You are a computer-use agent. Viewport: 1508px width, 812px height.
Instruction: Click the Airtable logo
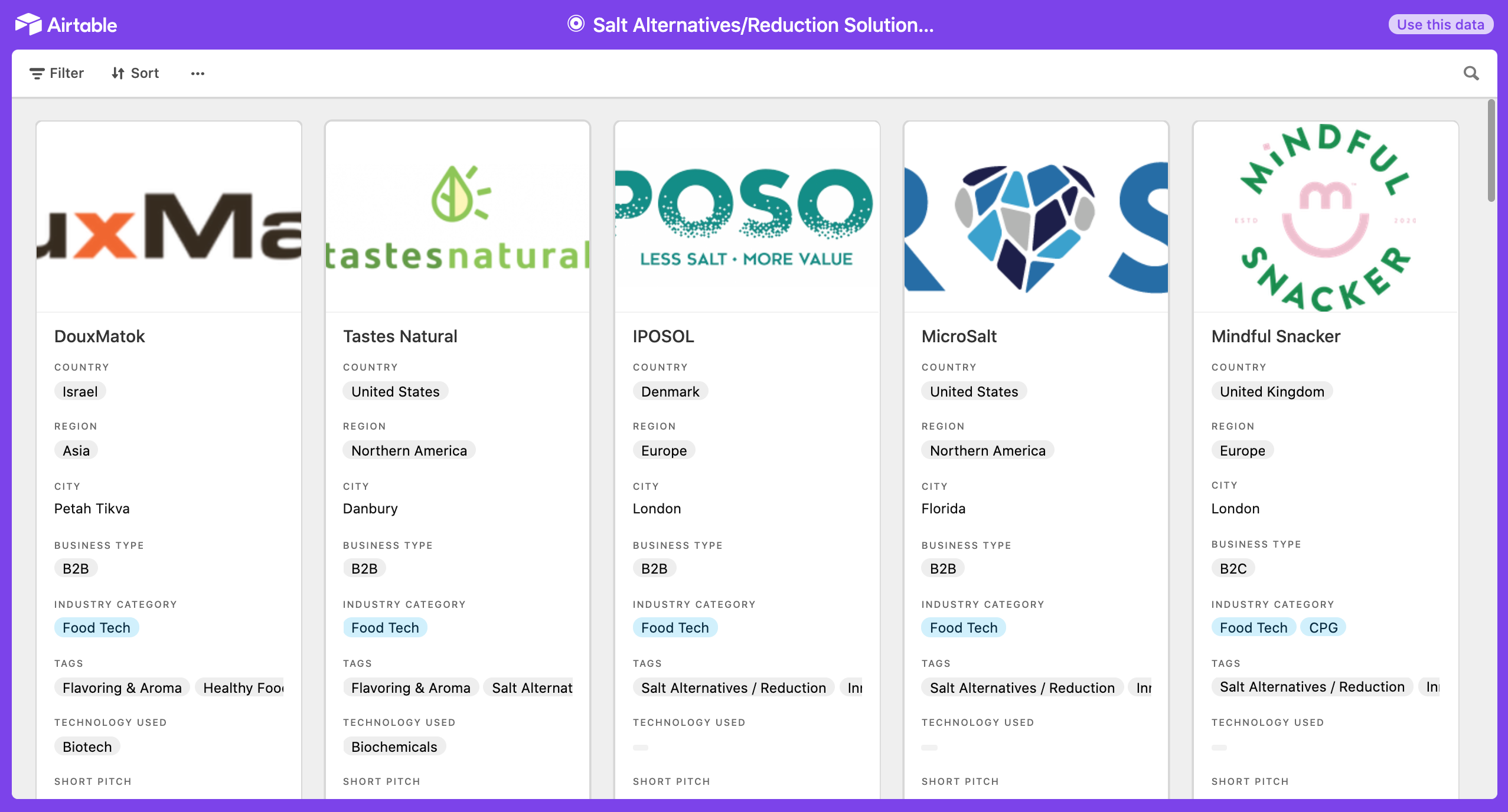66,25
